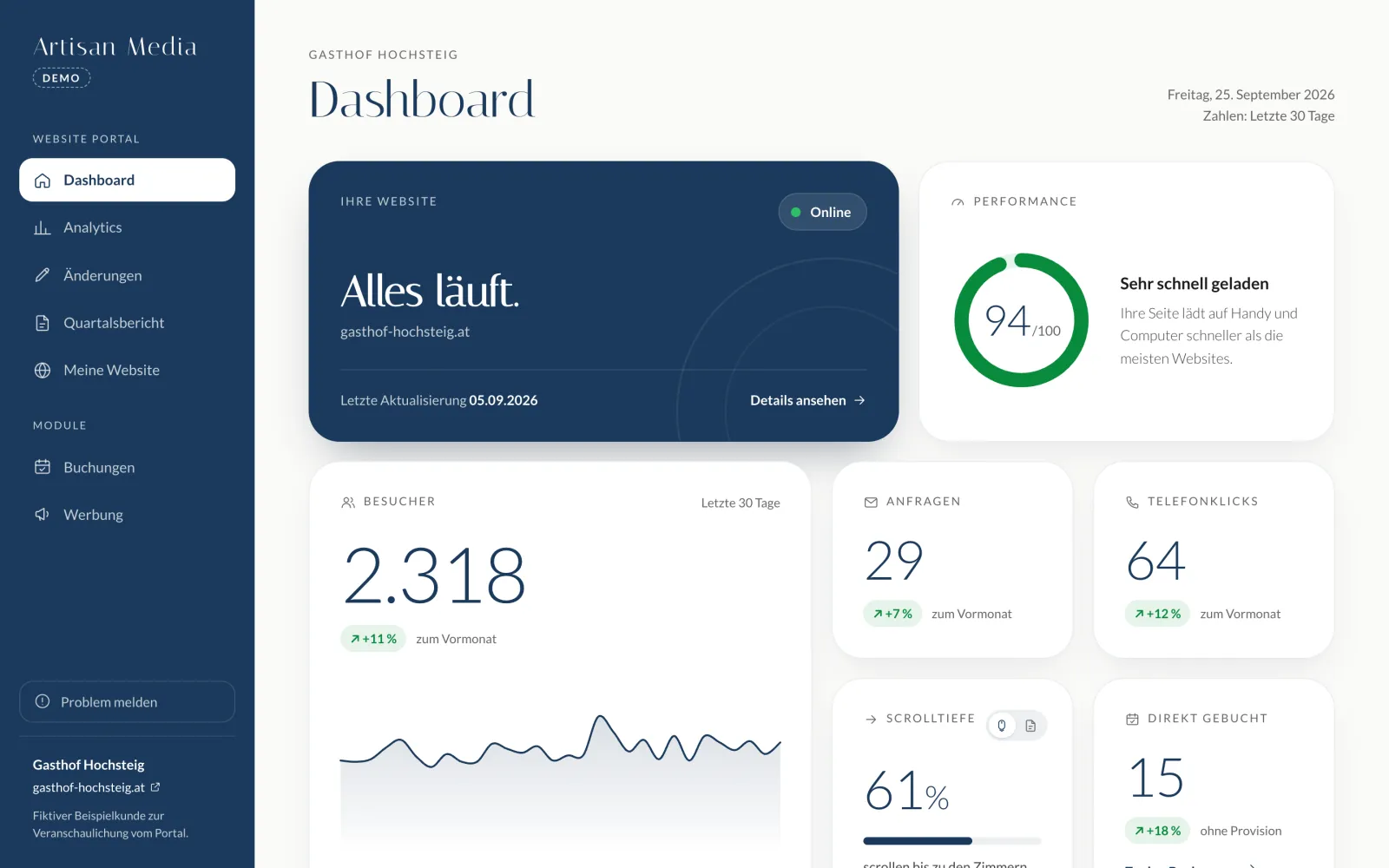The image size is (1389, 868).
Task: Click the Scrolltiefe progress bar
Action: (952, 840)
